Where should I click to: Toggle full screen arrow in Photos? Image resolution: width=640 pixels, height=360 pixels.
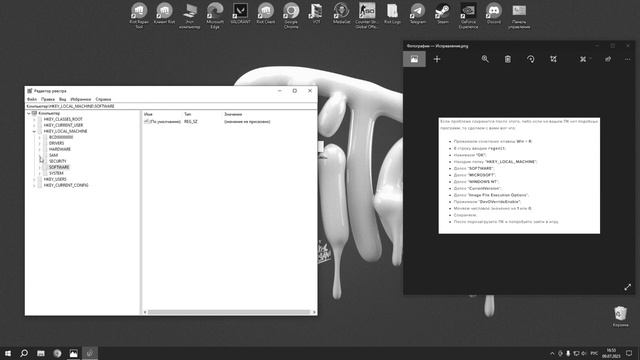pyautogui.click(x=627, y=287)
